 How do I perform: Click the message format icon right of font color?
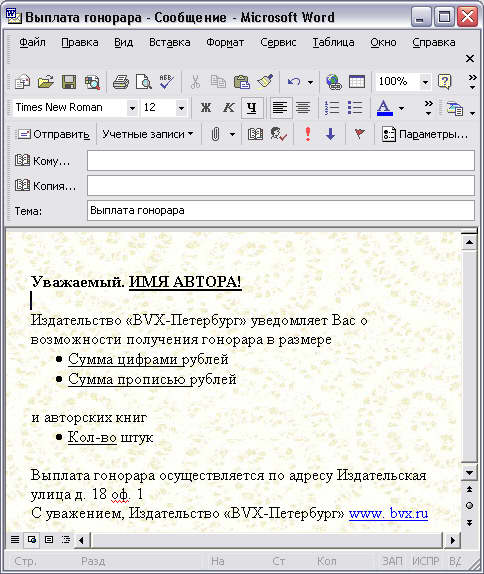point(455,108)
